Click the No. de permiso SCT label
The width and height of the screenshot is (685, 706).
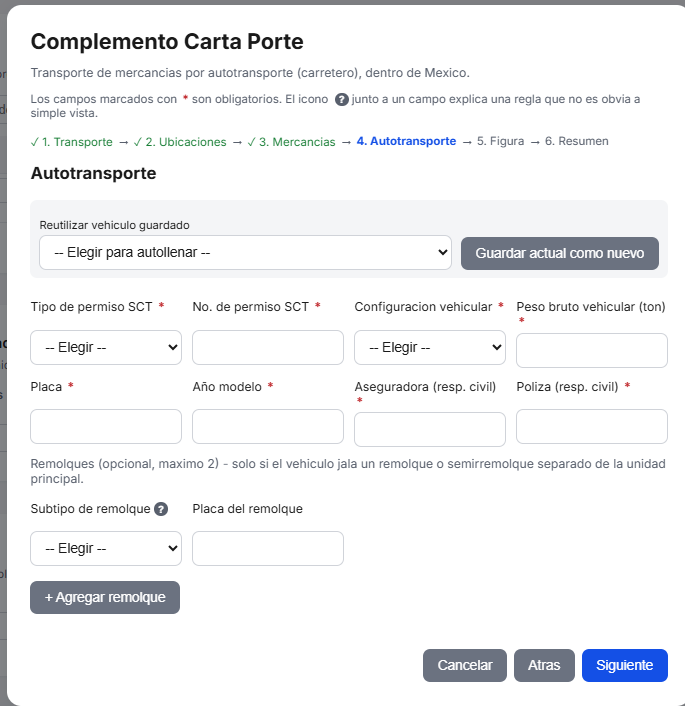pos(250,307)
